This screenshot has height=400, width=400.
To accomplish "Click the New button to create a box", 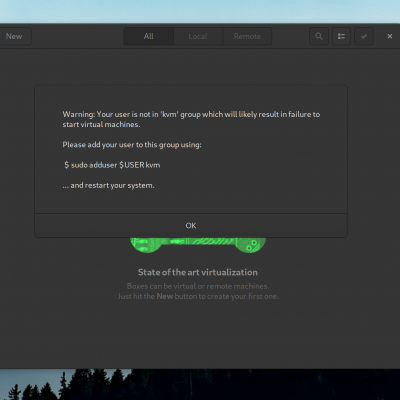I will (14, 36).
